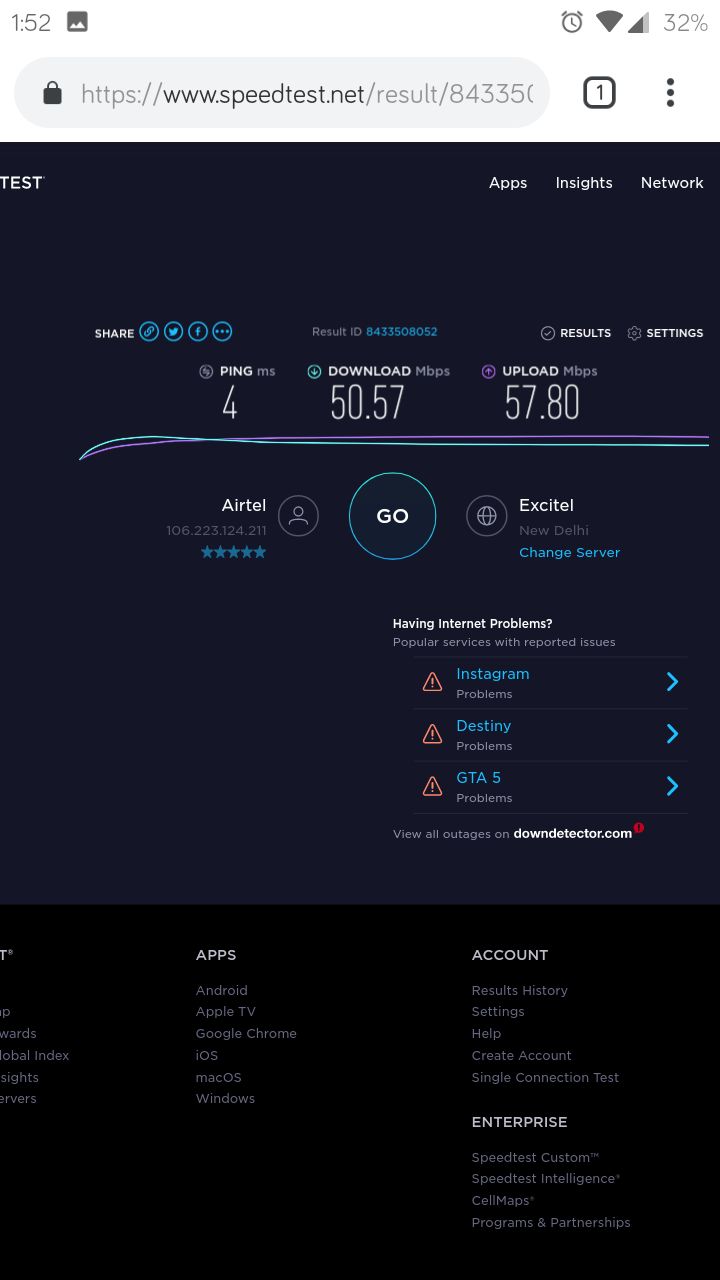Viewport: 720px width, 1280px height.
Task: Select the IP address 106.223.124.211 text
Action: coord(216,531)
